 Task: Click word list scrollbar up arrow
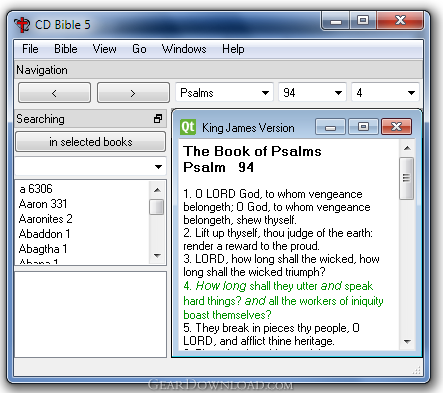[x=157, y=190]
